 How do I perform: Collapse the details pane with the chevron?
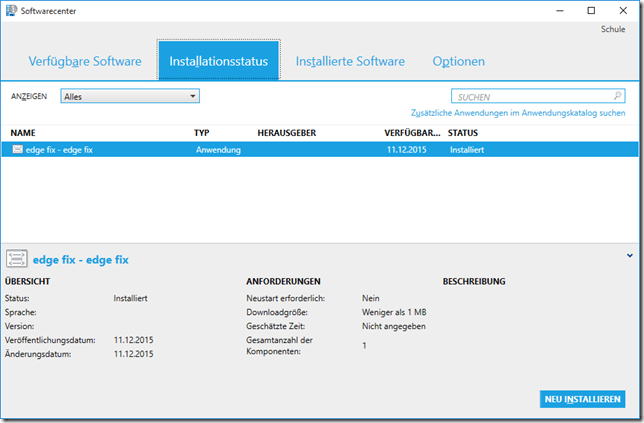(x=630, y=256)
